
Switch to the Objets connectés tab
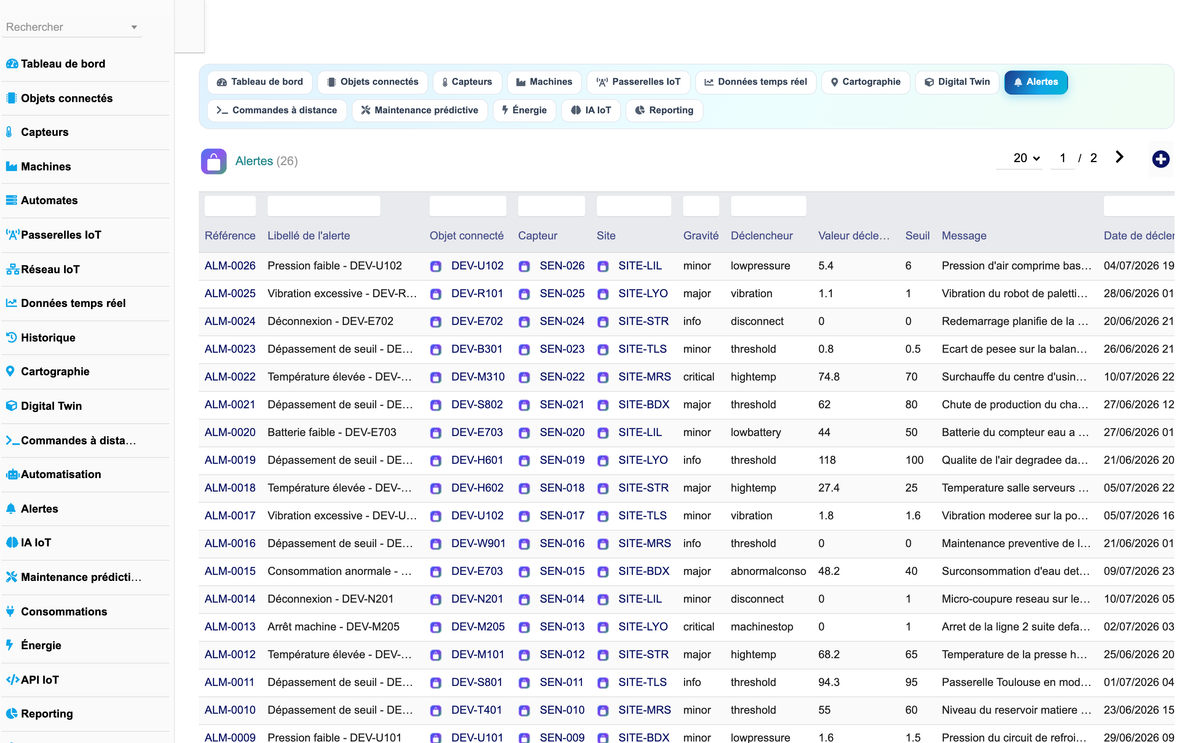(x=372, y=82)
